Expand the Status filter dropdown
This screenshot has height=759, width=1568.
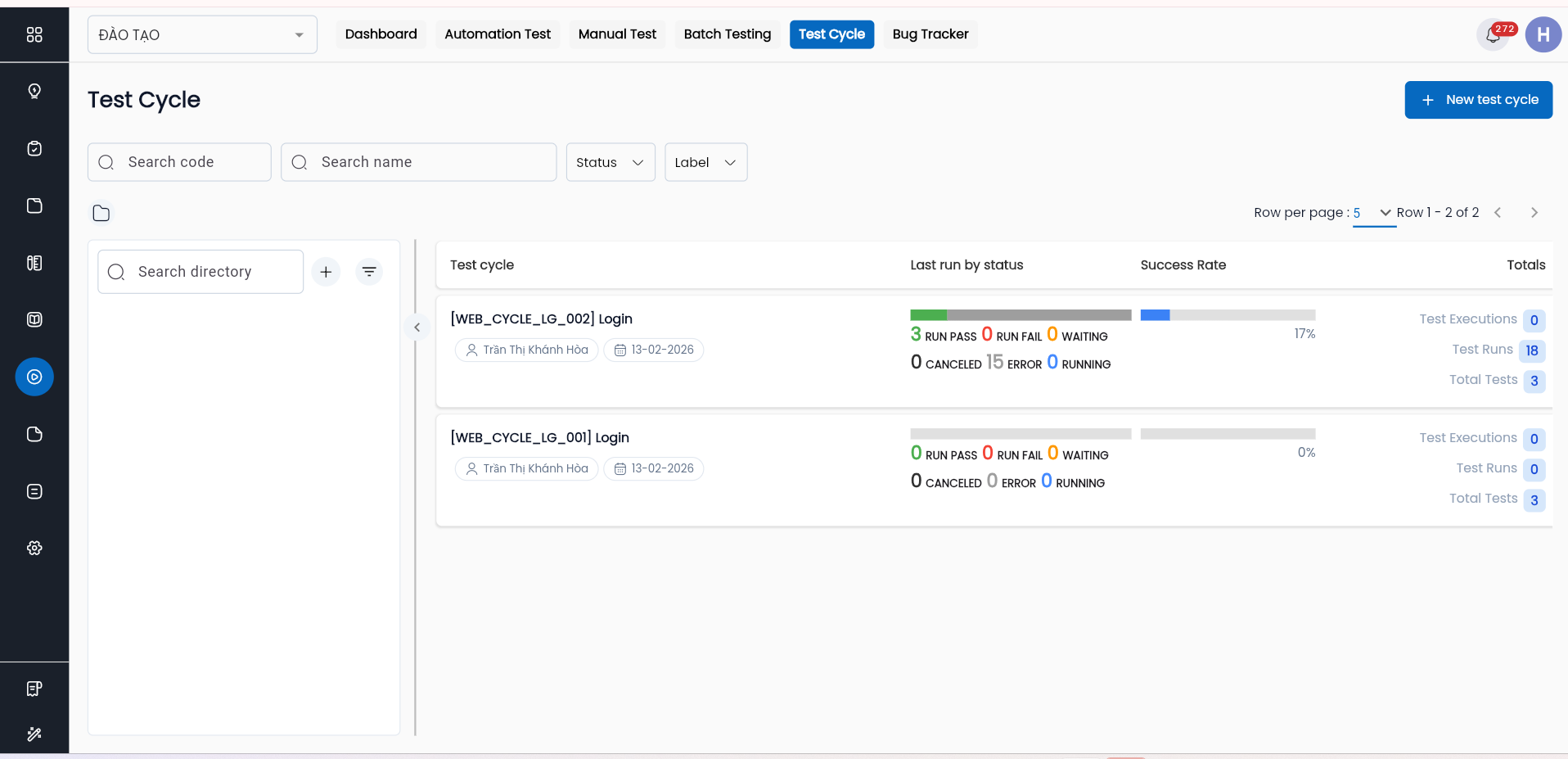(611, 162)
